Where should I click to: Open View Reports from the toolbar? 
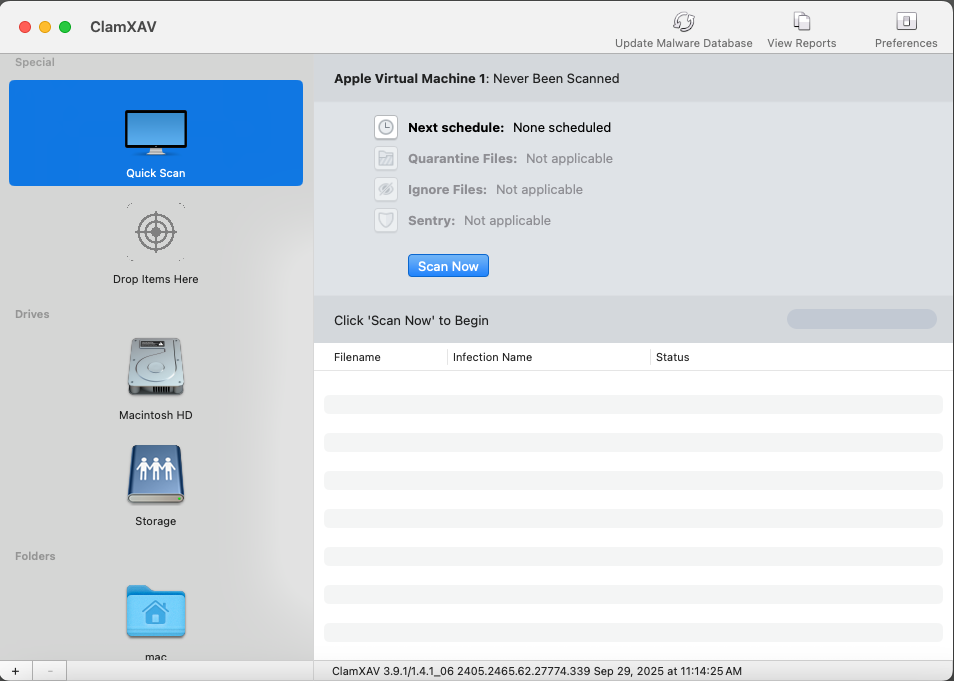(801, 22)
